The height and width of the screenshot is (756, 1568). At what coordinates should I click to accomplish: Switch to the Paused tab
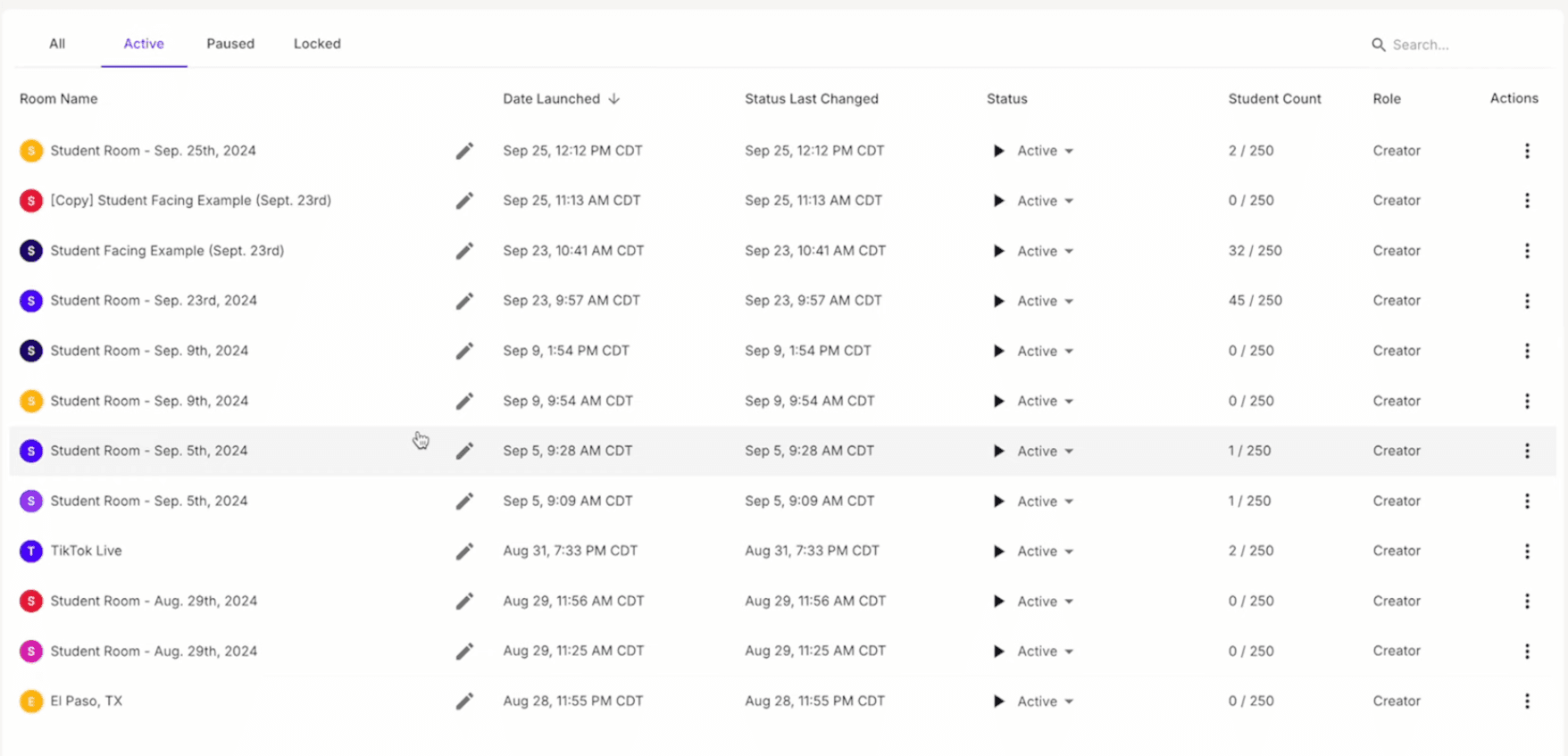click(x=230, y=44)
